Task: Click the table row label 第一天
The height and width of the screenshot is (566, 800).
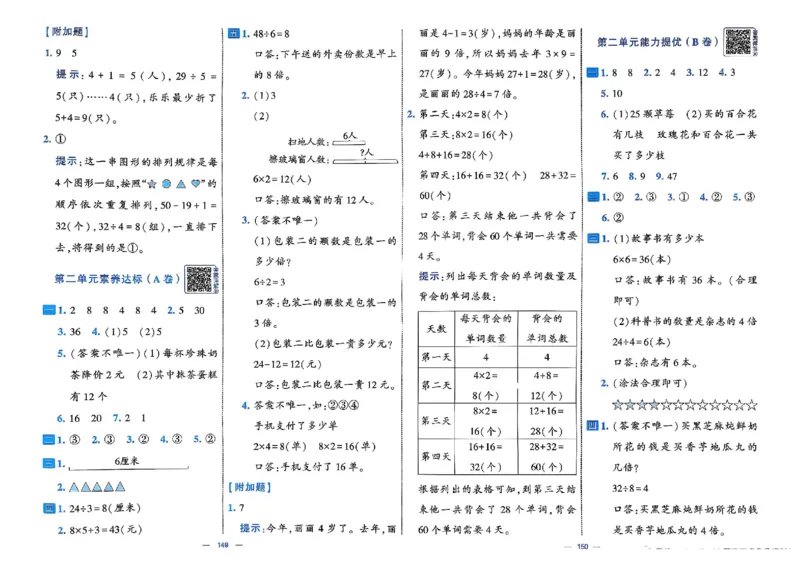Action: coord(436,357)
